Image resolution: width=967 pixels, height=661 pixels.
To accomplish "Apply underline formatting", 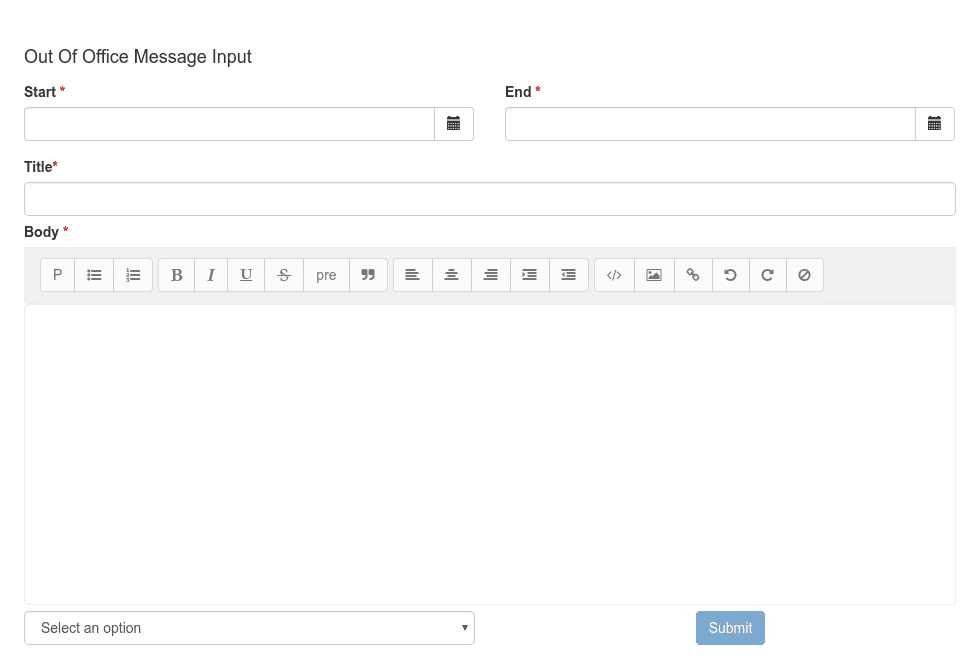I will (x=246, y=275).
